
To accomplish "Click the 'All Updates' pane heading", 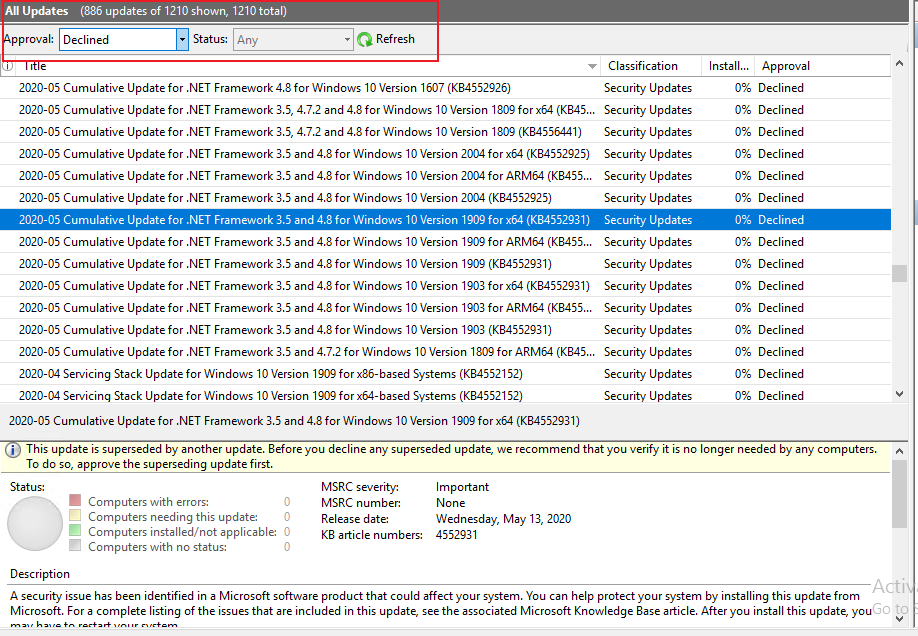I will (x=36, y=11).
